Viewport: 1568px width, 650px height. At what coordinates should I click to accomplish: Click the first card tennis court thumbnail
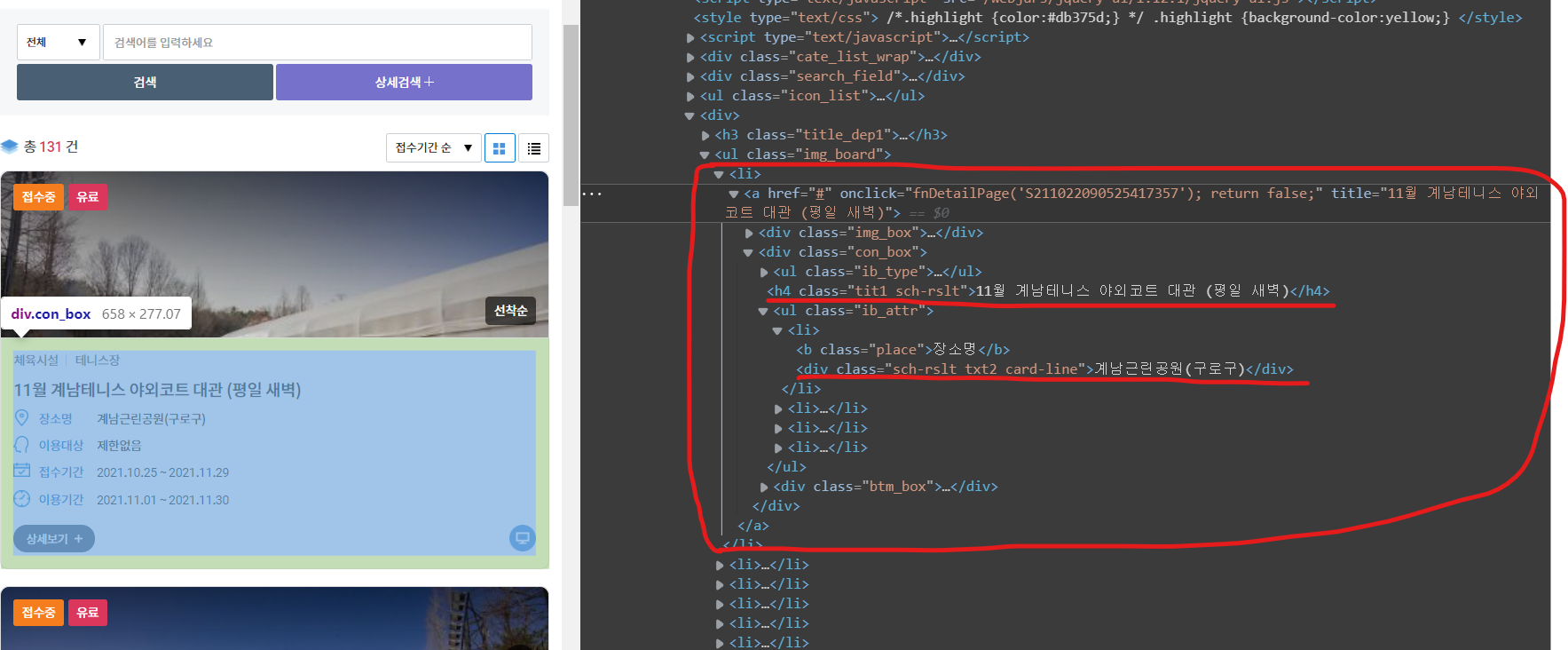[274, 254]
